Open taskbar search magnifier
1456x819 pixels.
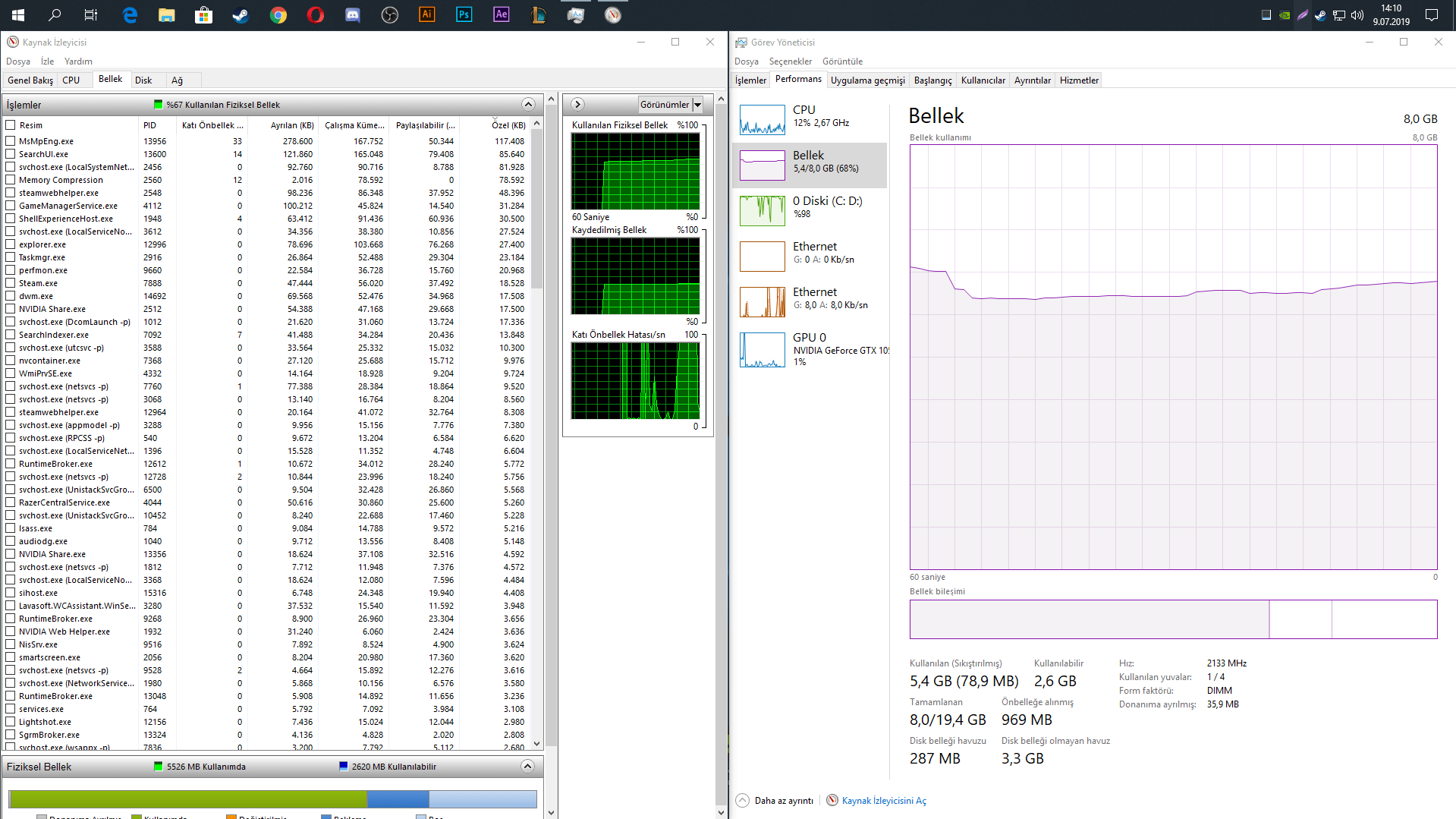(x=55, y=15)
